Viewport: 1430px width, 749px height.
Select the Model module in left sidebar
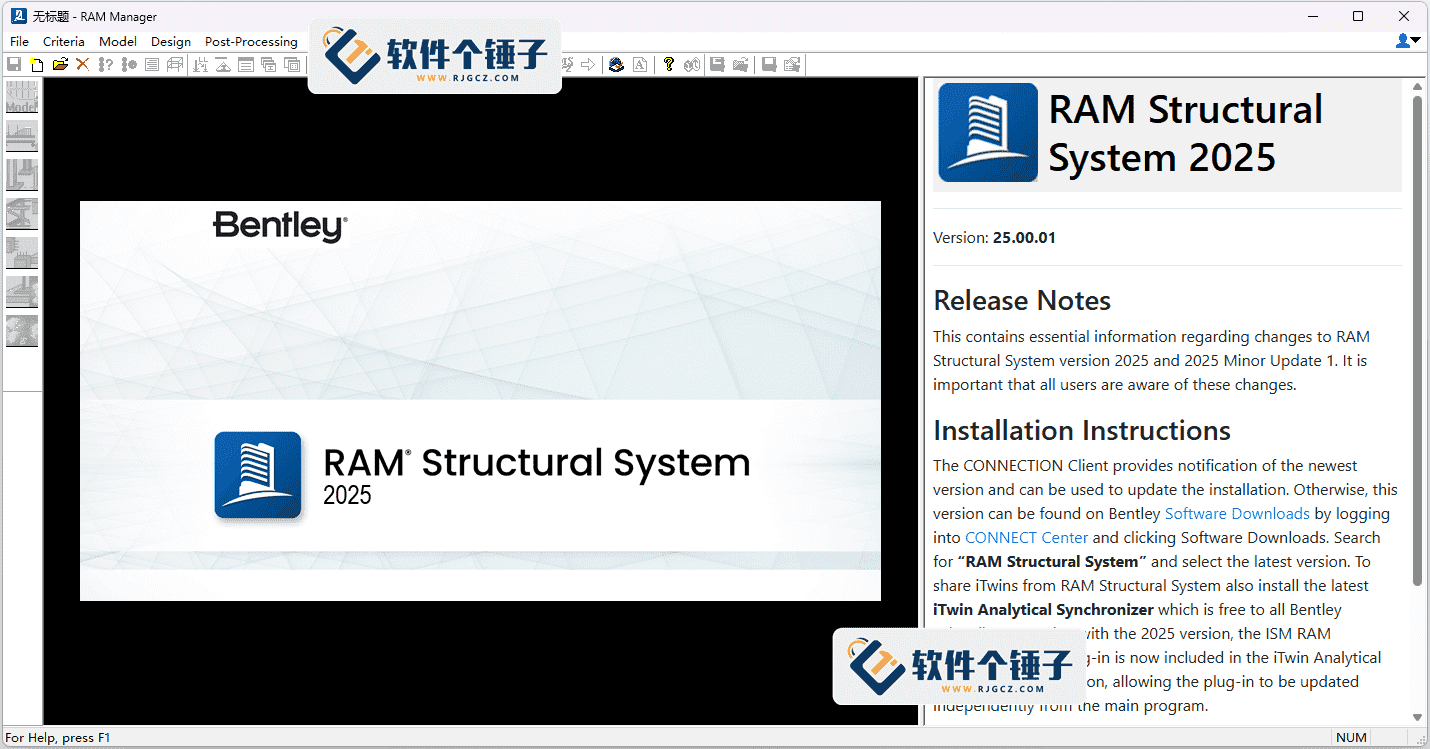(x=22, y=97)
